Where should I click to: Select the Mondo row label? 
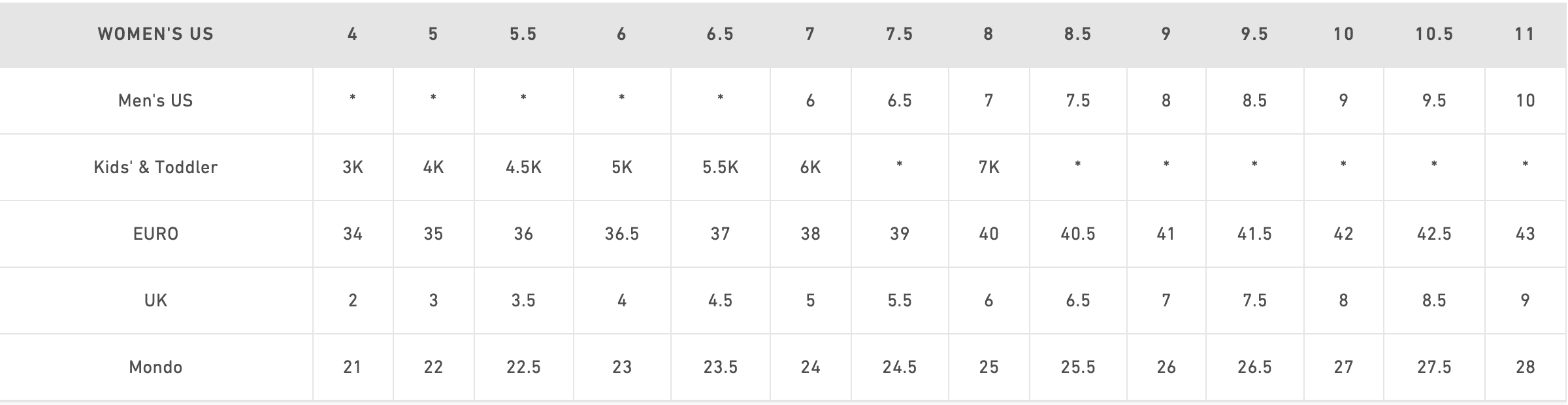(x=155, y=367)
